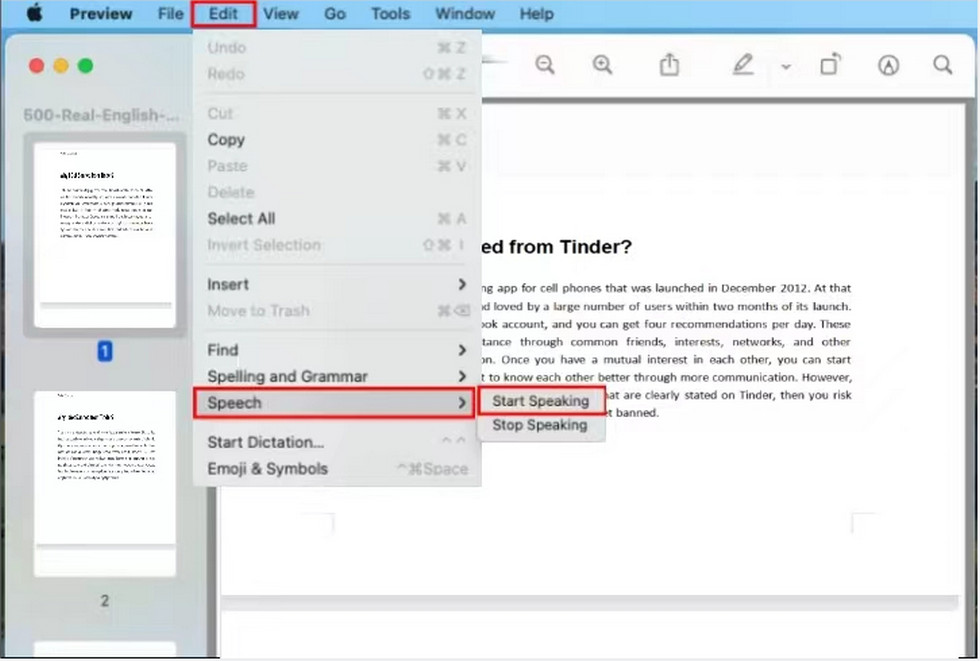Click the page number 2 label
This screenshot has width=980, height=661.
coord(104,600)
